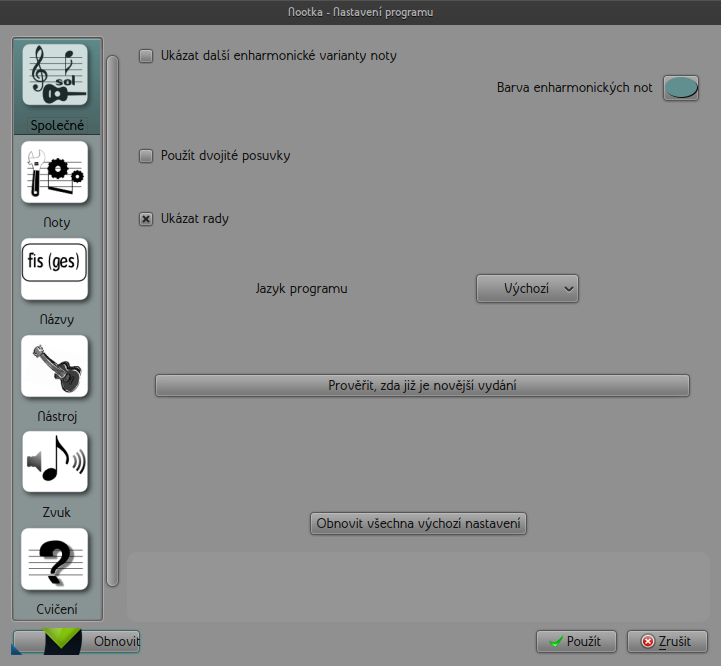Click Obnovit všechna výchozí nastavení button
The image size is (721, 666).
point(418,523)
